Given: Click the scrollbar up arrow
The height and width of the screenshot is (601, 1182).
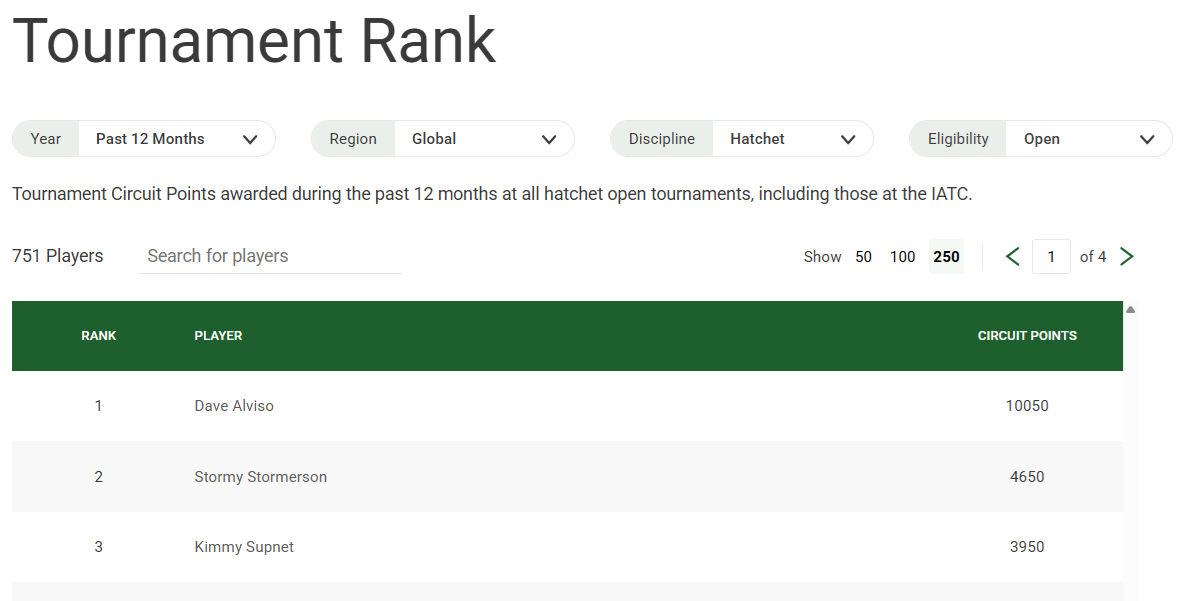Looking at the screenshot, I should click(x=1130, y=310).
